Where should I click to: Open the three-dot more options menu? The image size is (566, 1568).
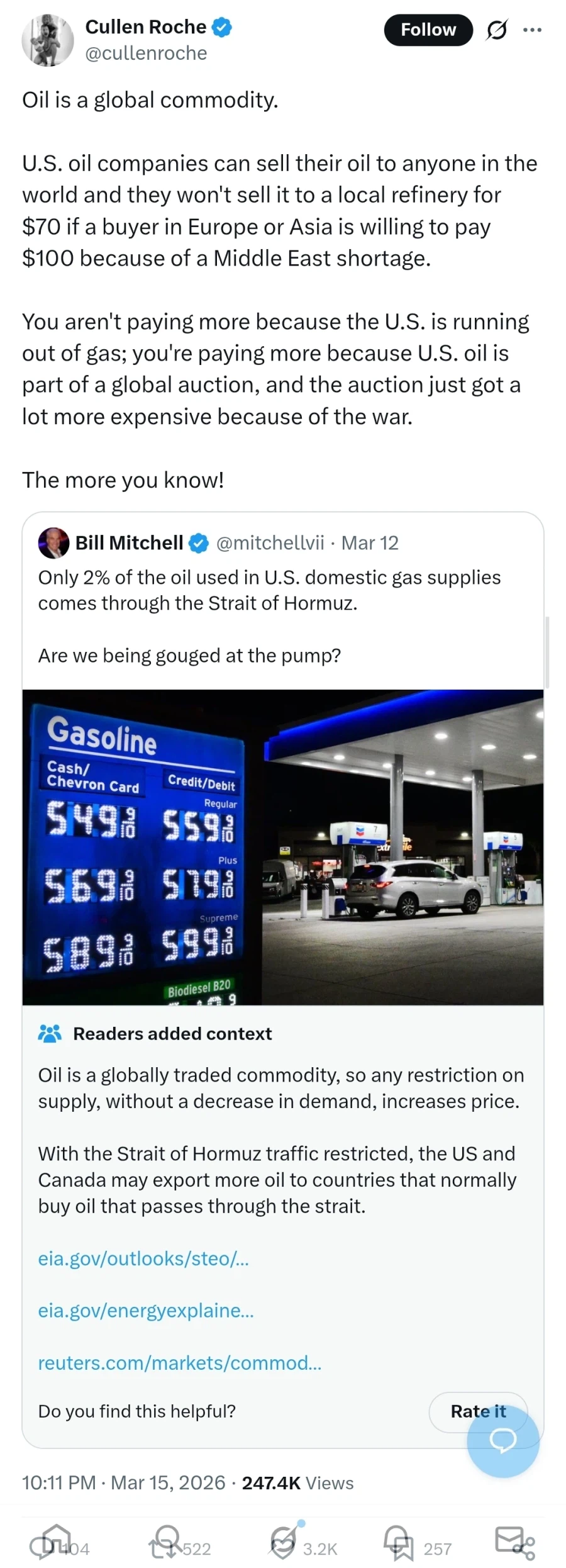pyautogui.click(x=532, y=30)
